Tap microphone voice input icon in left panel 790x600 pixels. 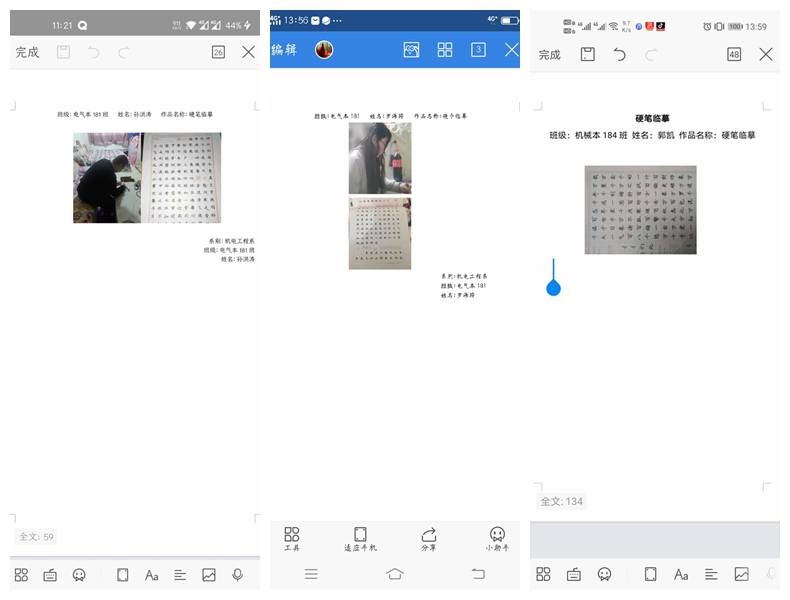coord(238,575)
